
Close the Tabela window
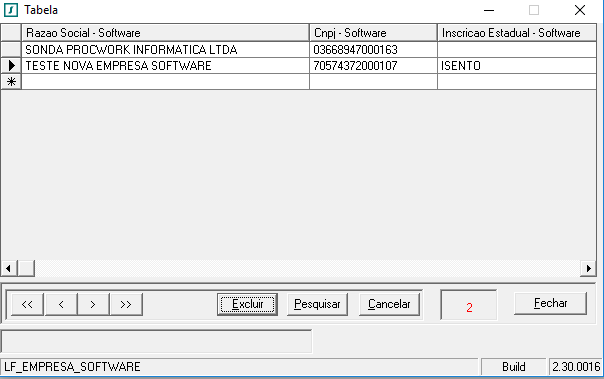(580, 10)
